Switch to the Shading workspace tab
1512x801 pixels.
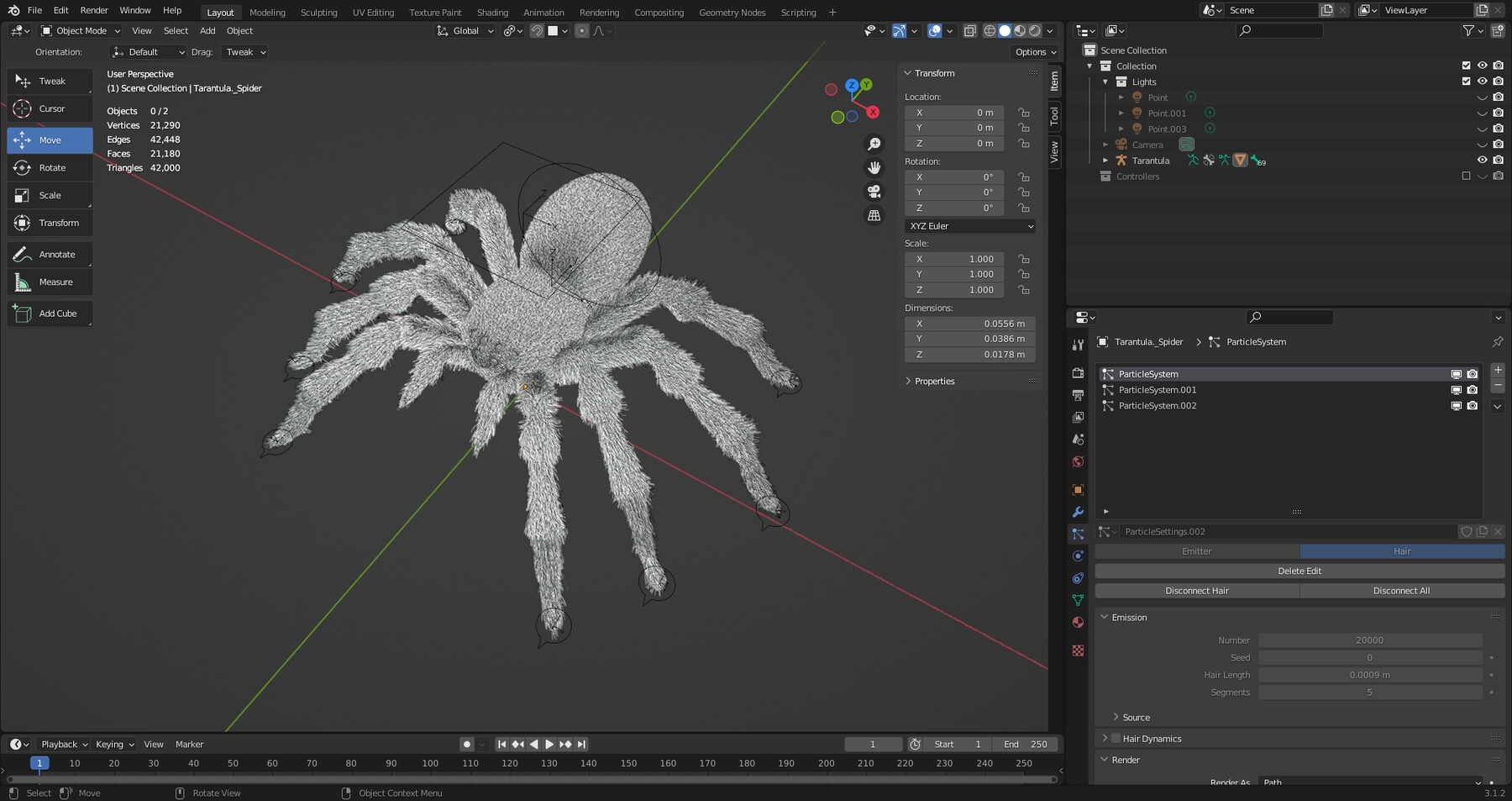click(x=492, y=12)
